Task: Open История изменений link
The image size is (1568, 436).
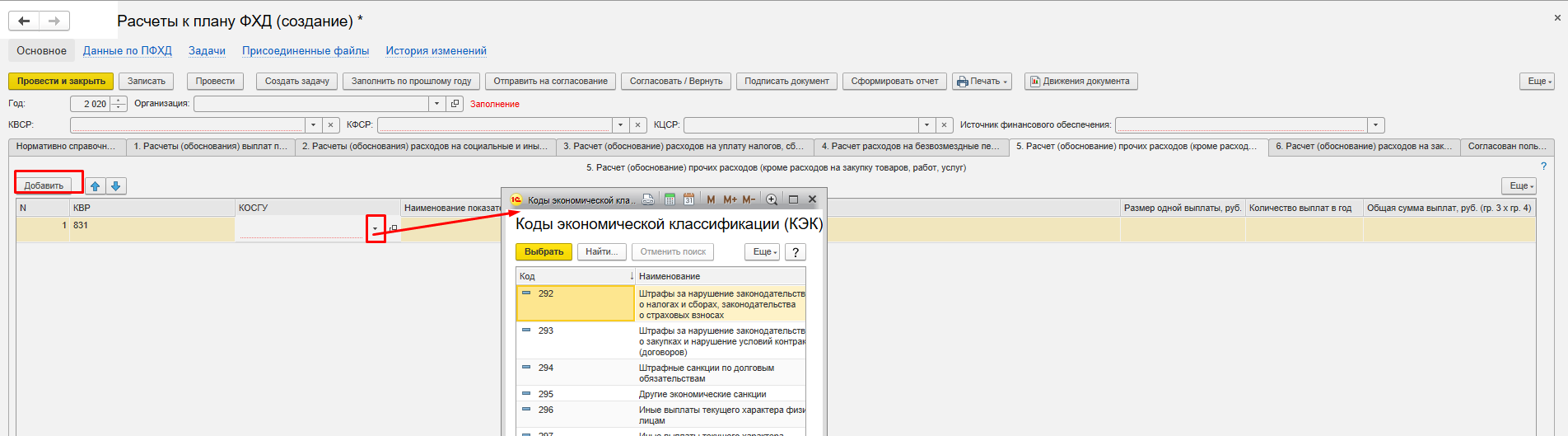Action: coord(436,51)
